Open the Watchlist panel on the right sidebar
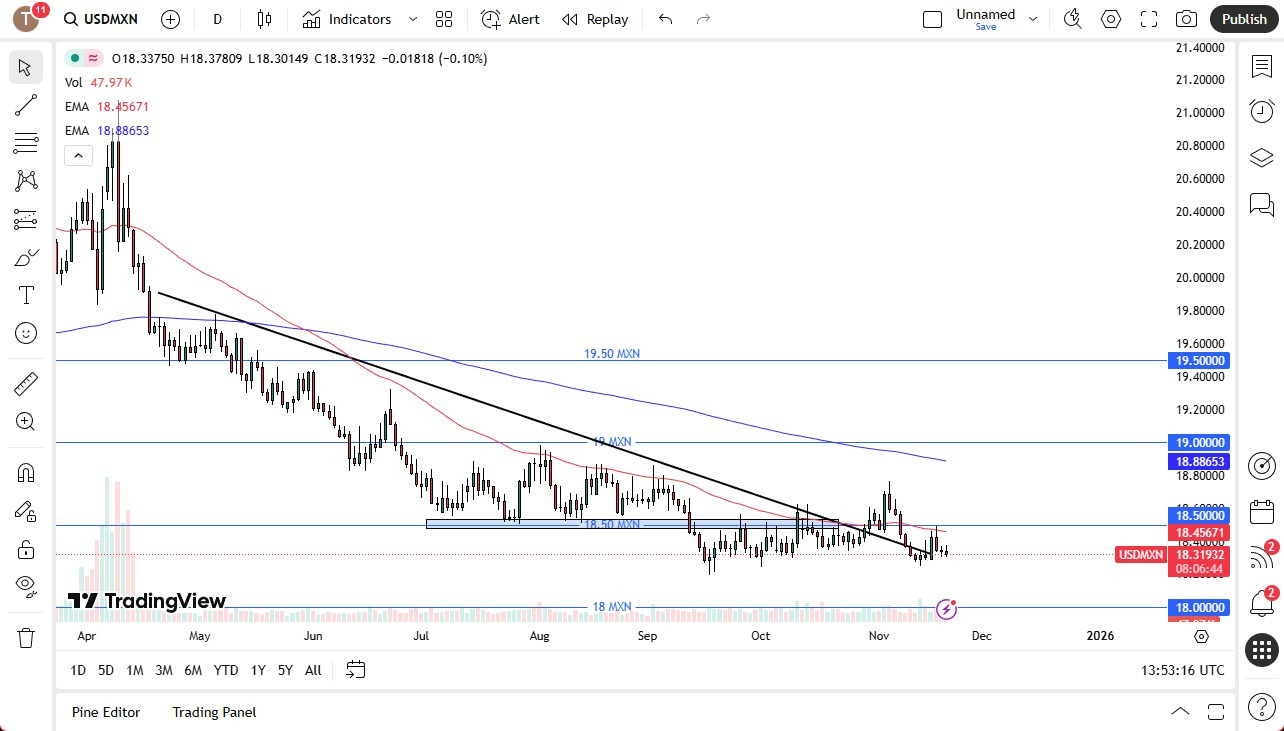 (1261, 66)
